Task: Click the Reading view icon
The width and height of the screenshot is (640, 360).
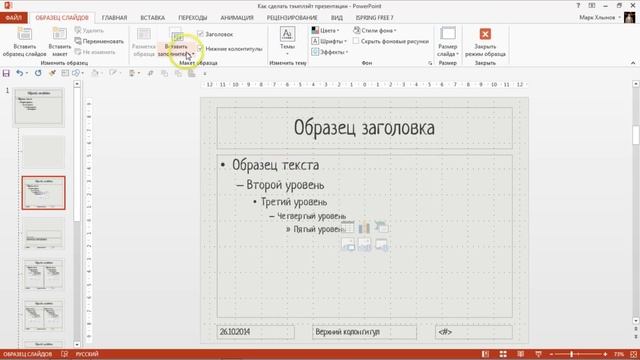Action: pyautogui.click(x=521, y=354)
